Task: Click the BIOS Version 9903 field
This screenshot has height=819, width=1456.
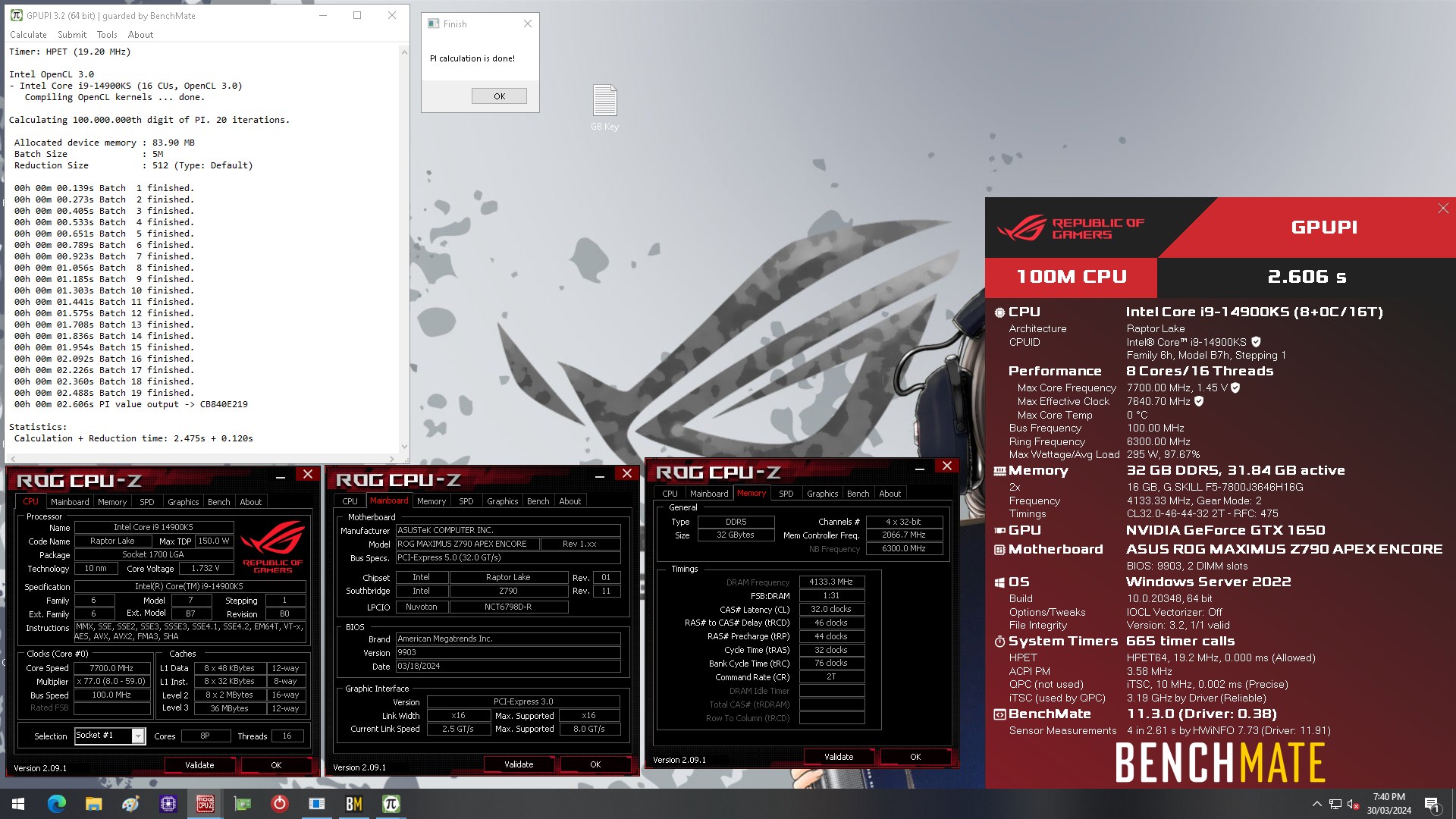Action: coord(508,652)
